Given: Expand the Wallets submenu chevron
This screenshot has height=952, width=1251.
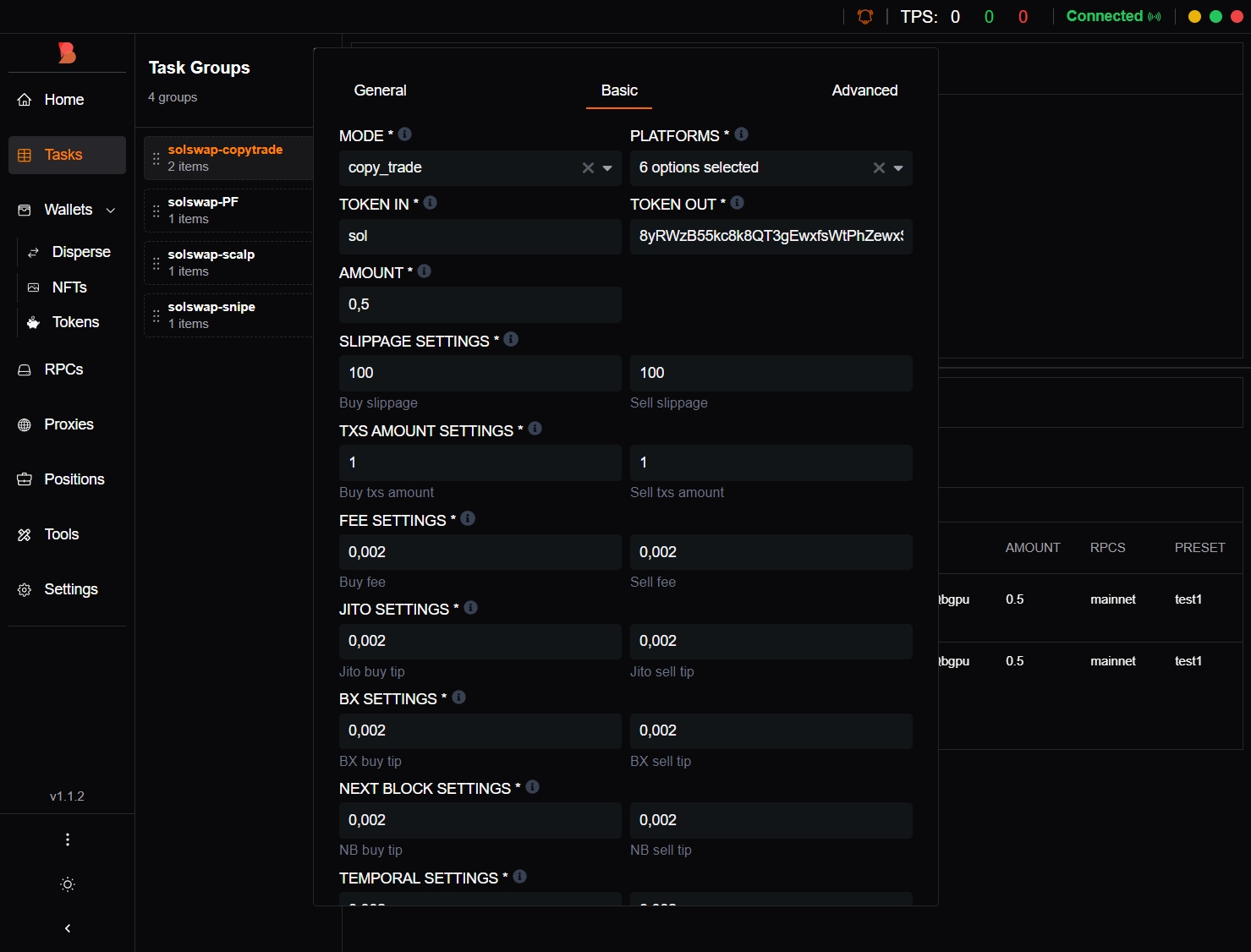Looking at the screenshot, I should [x=111, y=211].
